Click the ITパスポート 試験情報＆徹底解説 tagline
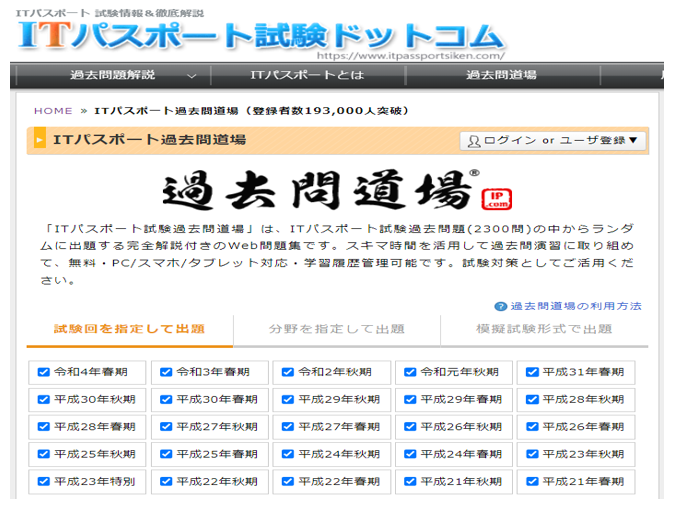Viewport: 687px width, 513px height. (x=110, y=13)
